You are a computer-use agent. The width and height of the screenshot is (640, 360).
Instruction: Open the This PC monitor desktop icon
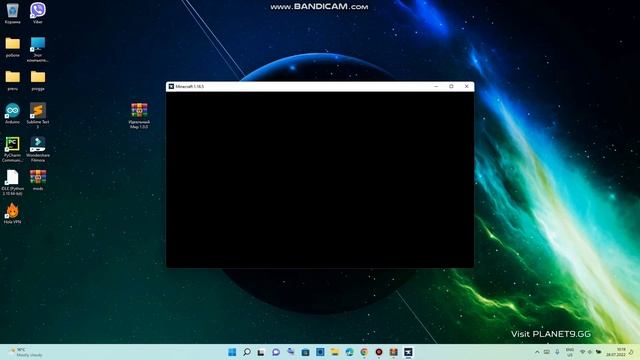click(x=38, y=49)
